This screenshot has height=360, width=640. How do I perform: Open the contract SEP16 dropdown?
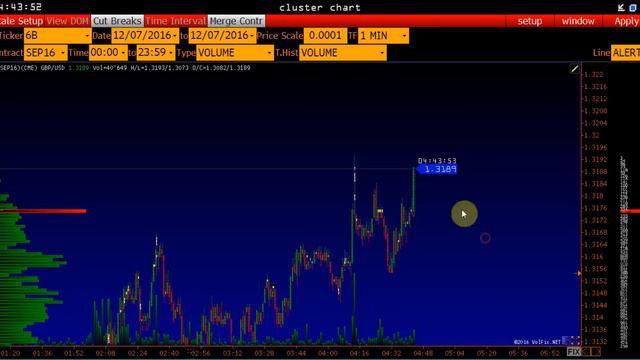[45, 53]
